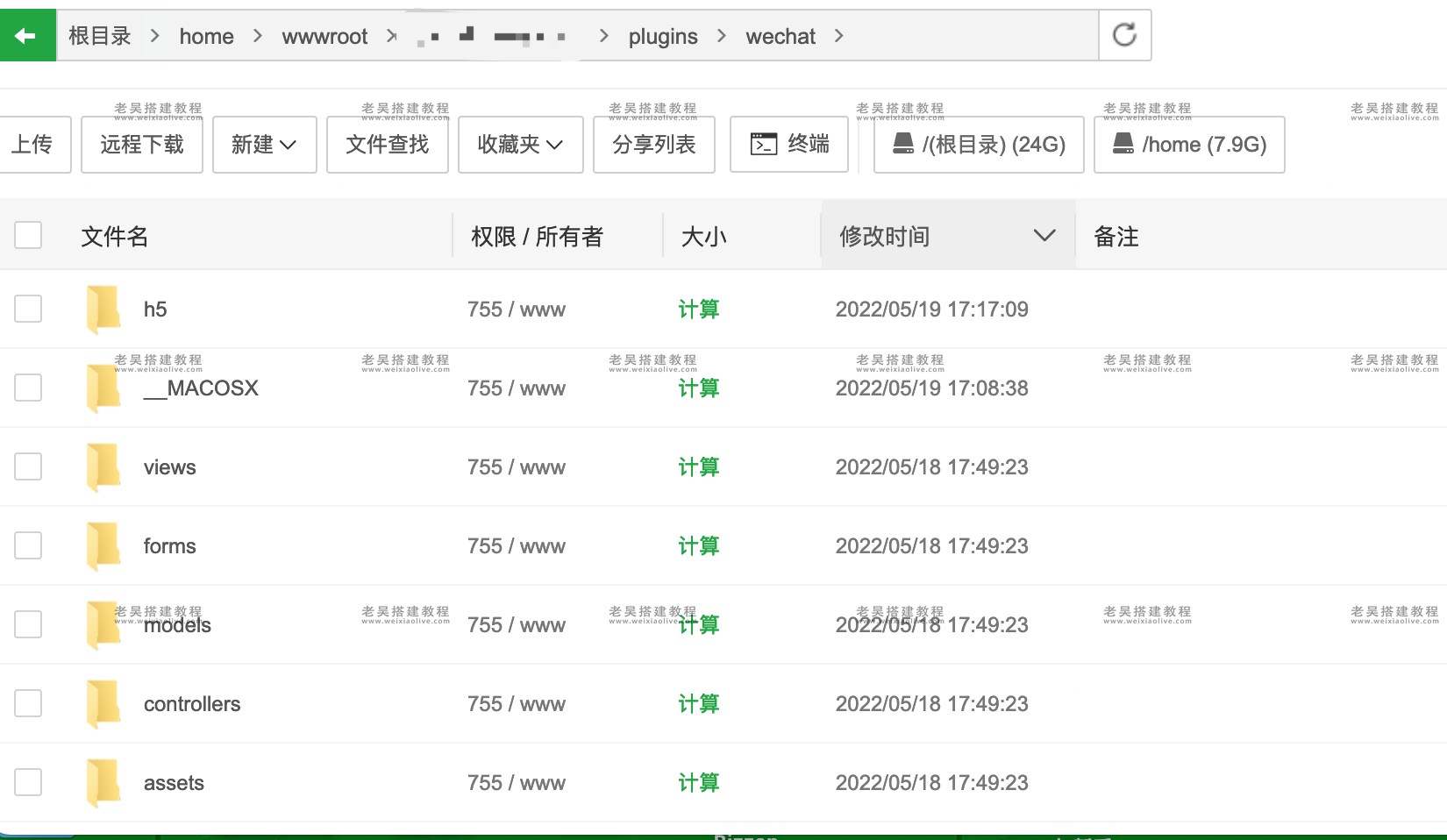The width and height of the screenshot is (1447, 840).
Task: Refresh the directory with the refresh icon
Action: [x=1125, y=33]
